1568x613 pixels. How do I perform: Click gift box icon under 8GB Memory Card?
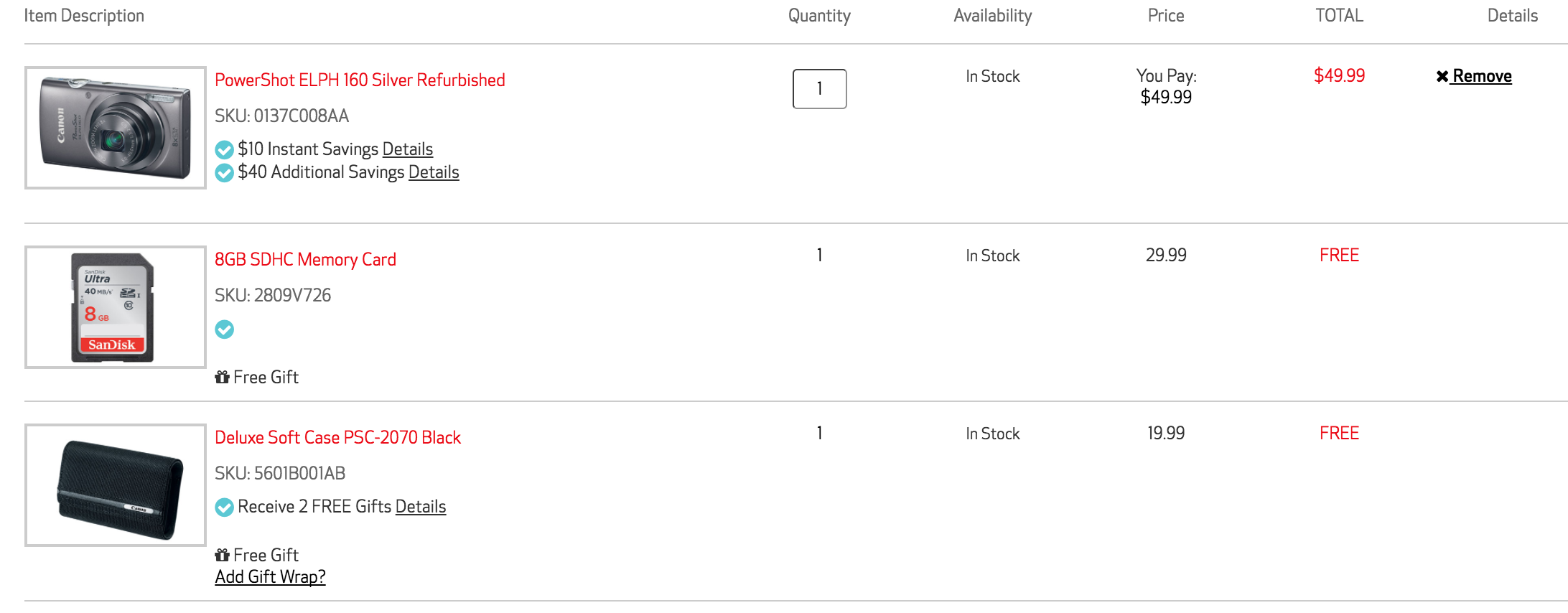click(222, 377)
